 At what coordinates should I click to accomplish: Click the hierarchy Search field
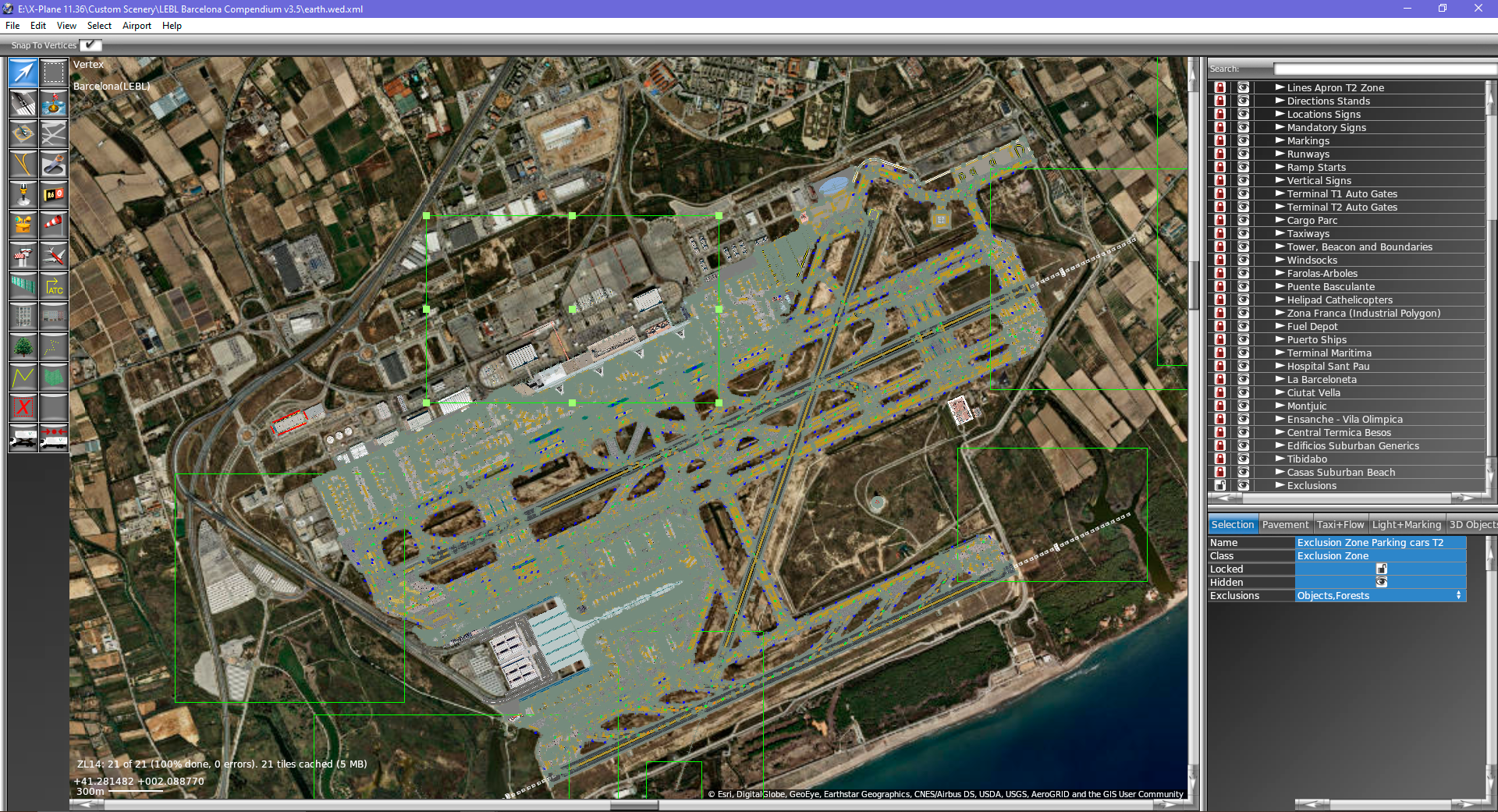click(1384, 69)
